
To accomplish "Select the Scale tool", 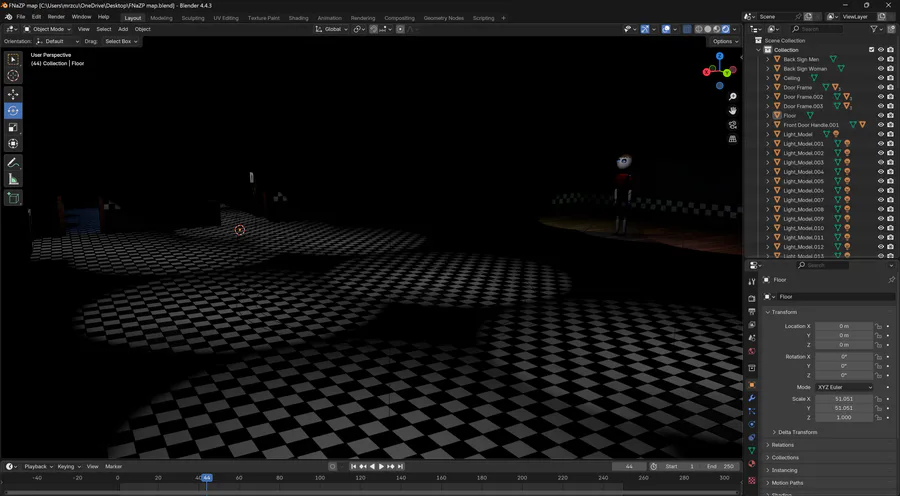I will [13, 127].
